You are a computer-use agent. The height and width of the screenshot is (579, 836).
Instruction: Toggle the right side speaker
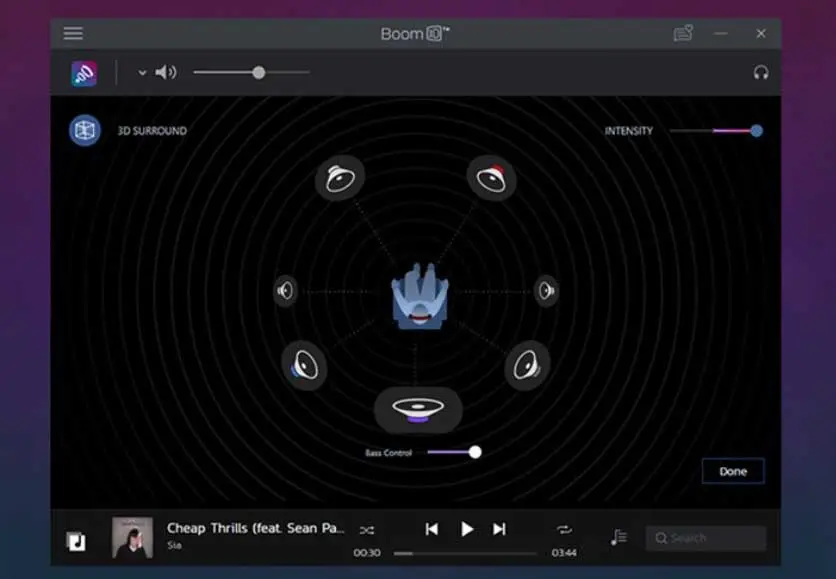546,291
